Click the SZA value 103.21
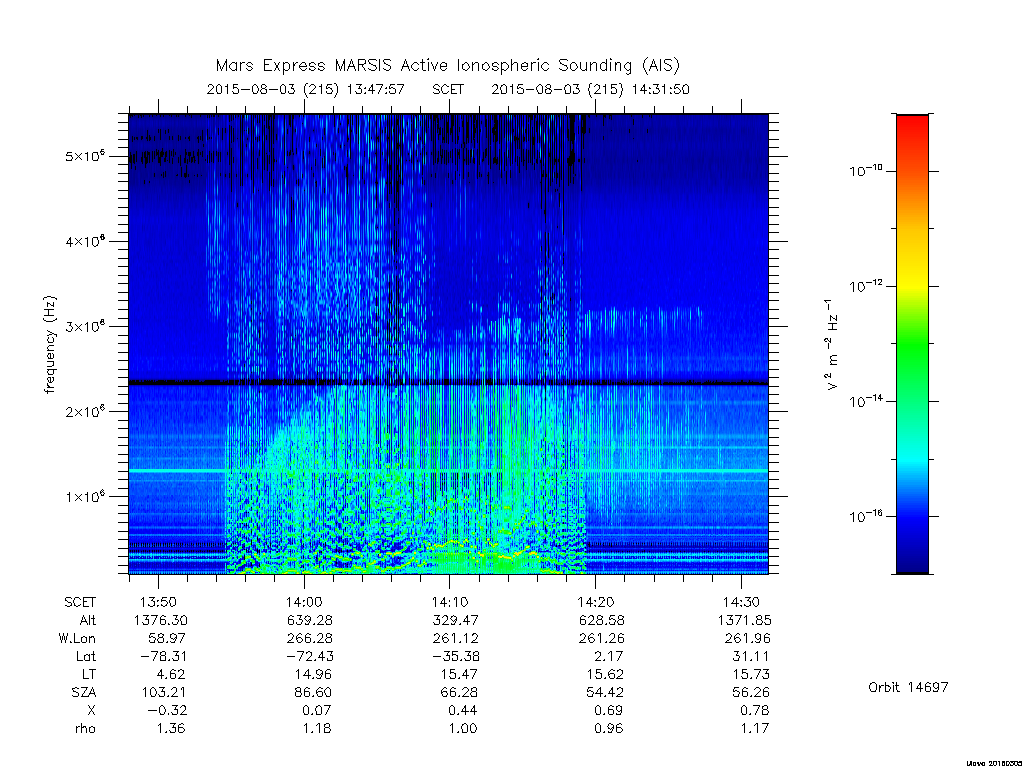The height and width of the screenshot is (768, 1024). (x=163, y=692)
